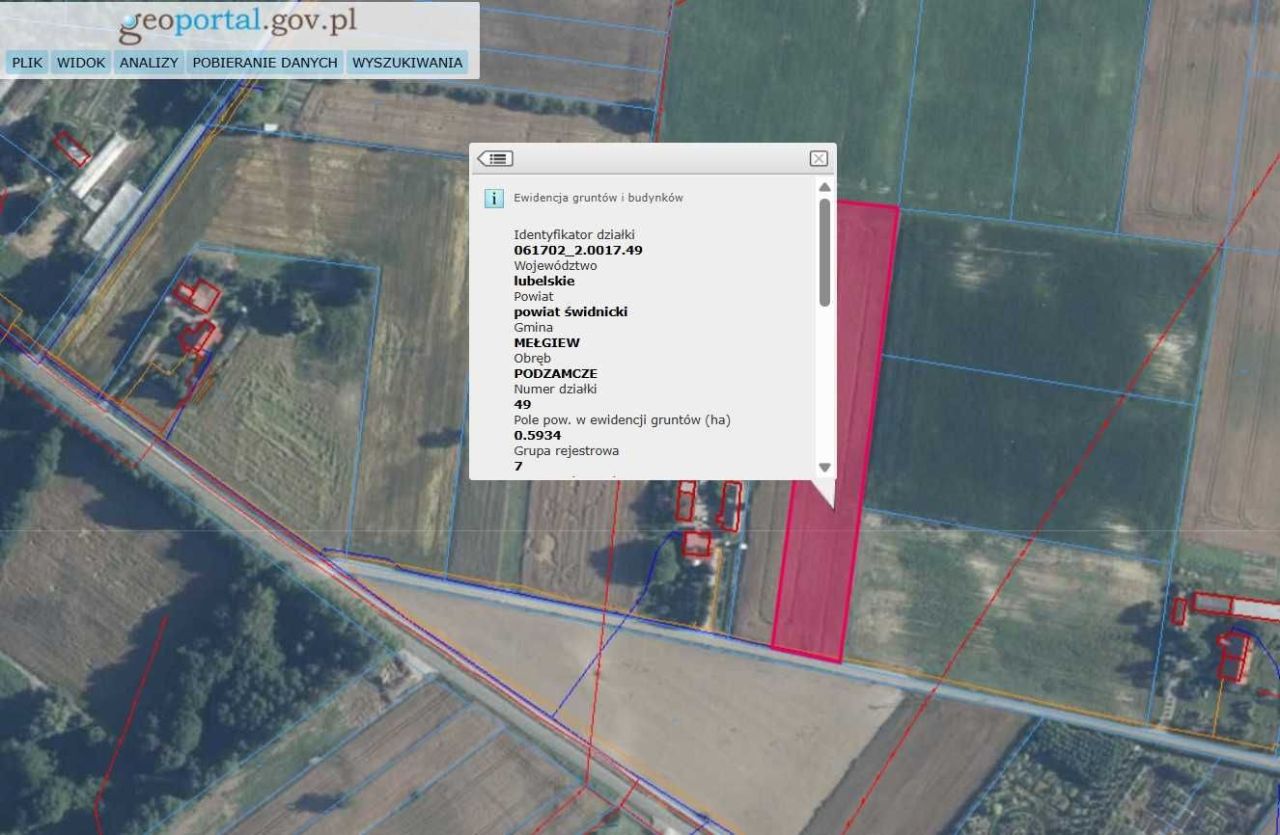This screenshot has width=1280, height=835.
Task: Click the back-to-list icon in popup header
Action: 495,159
